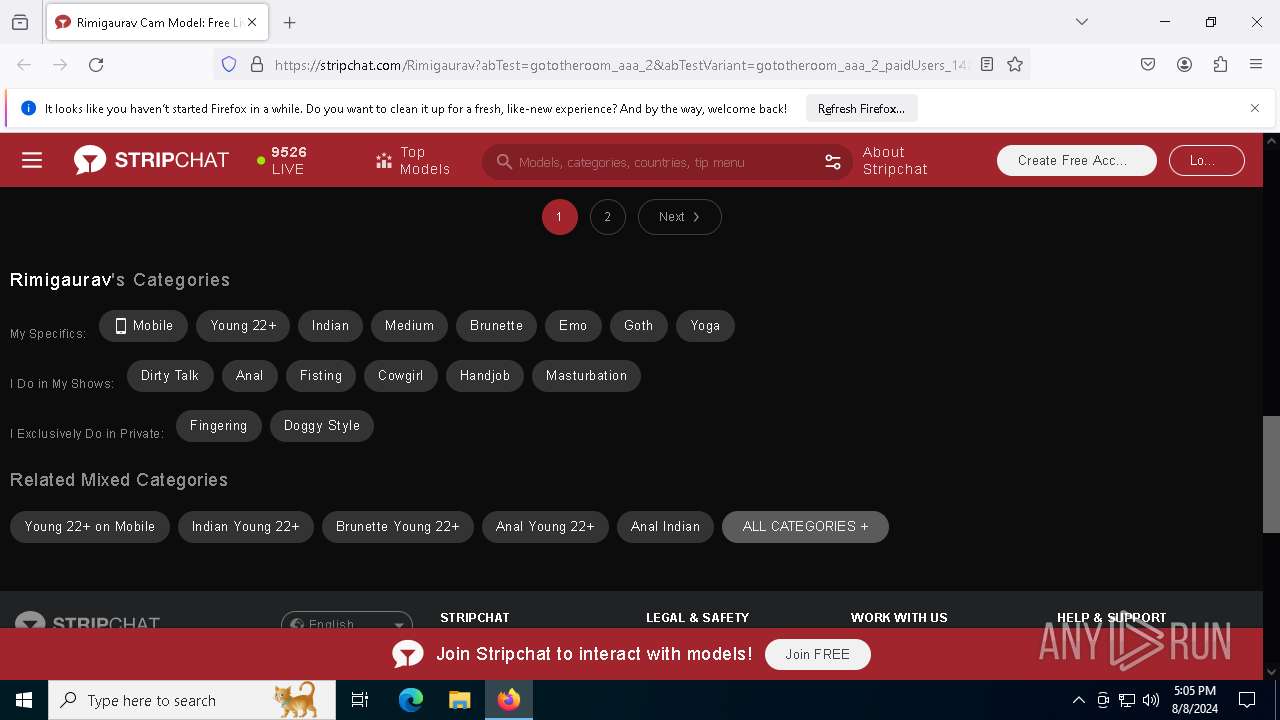
Task: Open Firefox extensions icon
Action: point(1220,64)
